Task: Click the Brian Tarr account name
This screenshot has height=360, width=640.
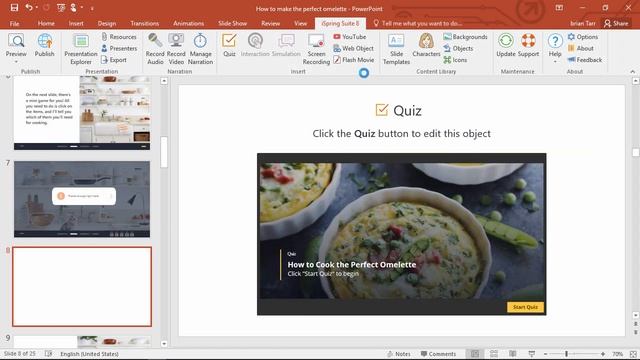Action: pos(582,23)
